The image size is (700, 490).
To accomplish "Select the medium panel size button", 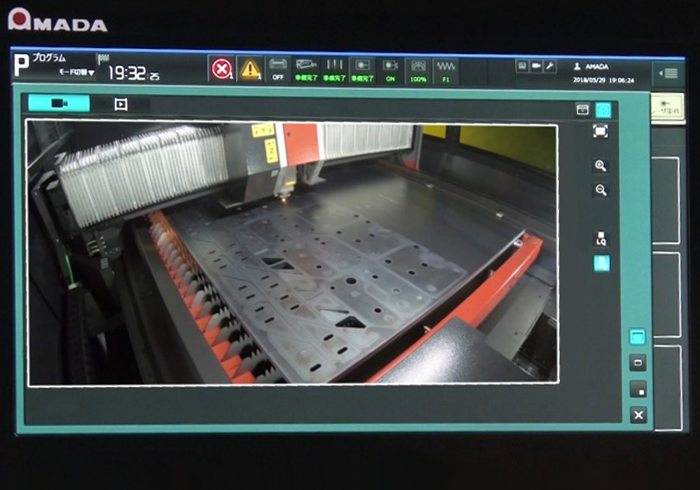I will click(x=638, y=363).
